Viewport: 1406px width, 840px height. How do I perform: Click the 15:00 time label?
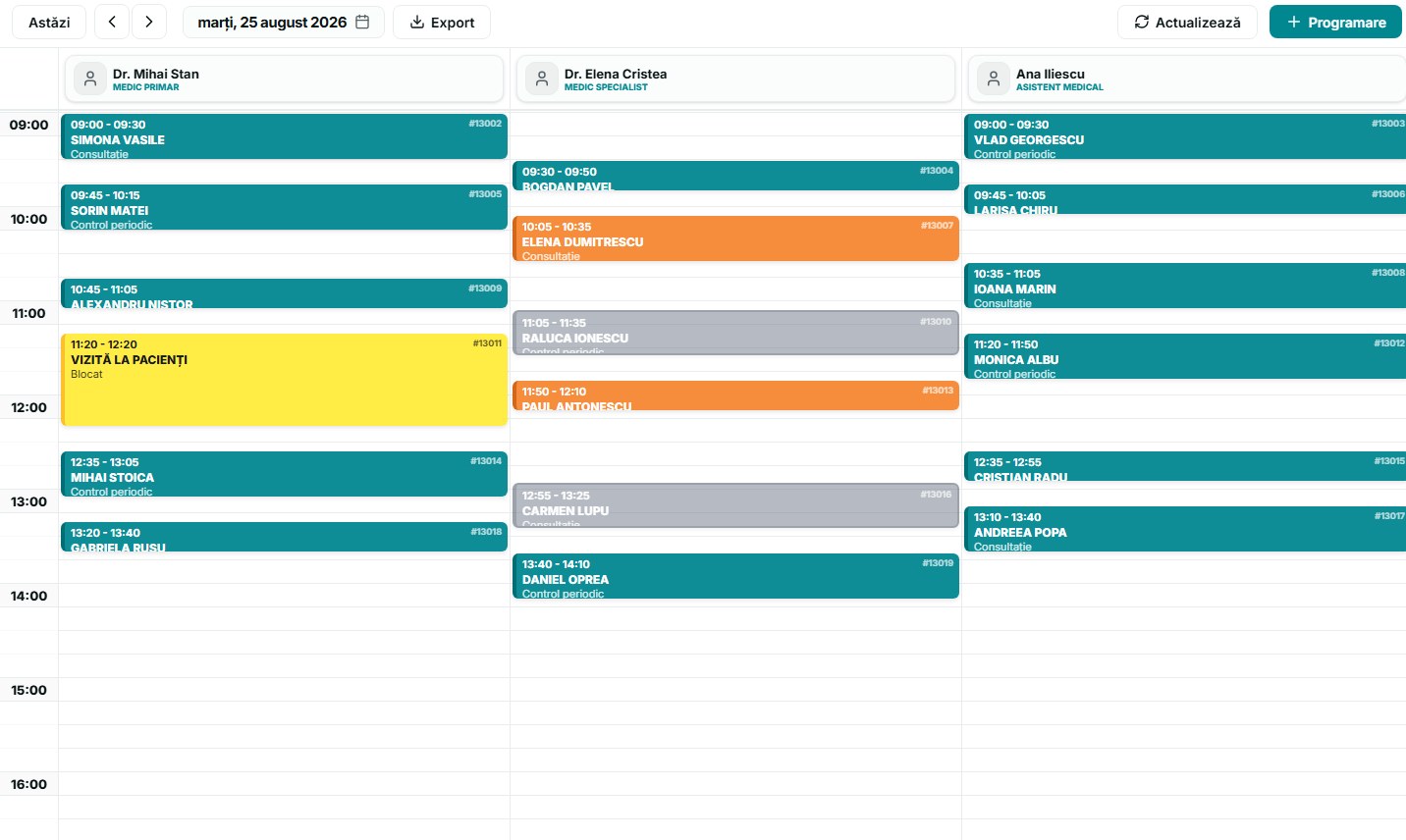click(x=28, y=690)
